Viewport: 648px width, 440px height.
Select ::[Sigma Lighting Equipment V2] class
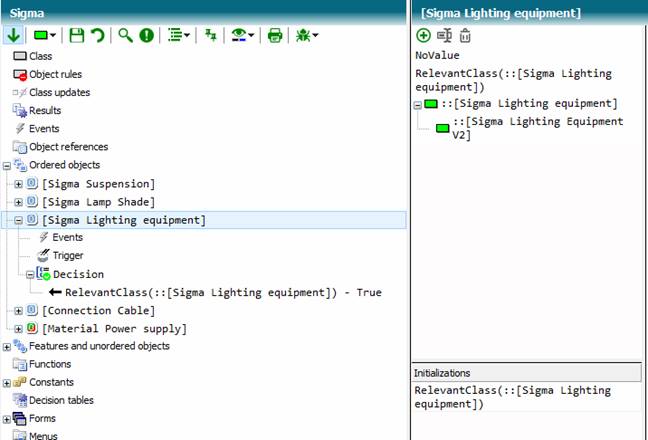[538, 128]
